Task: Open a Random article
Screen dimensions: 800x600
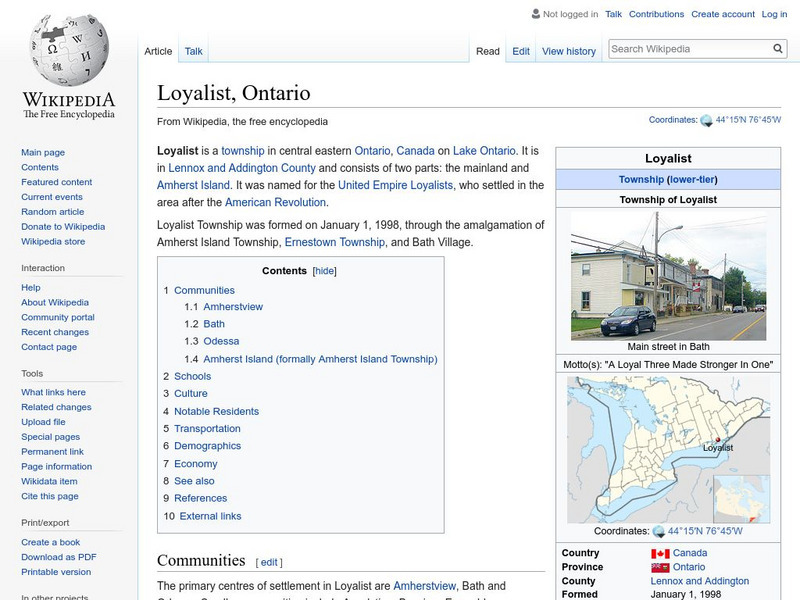Action: [x=53, y=211]
